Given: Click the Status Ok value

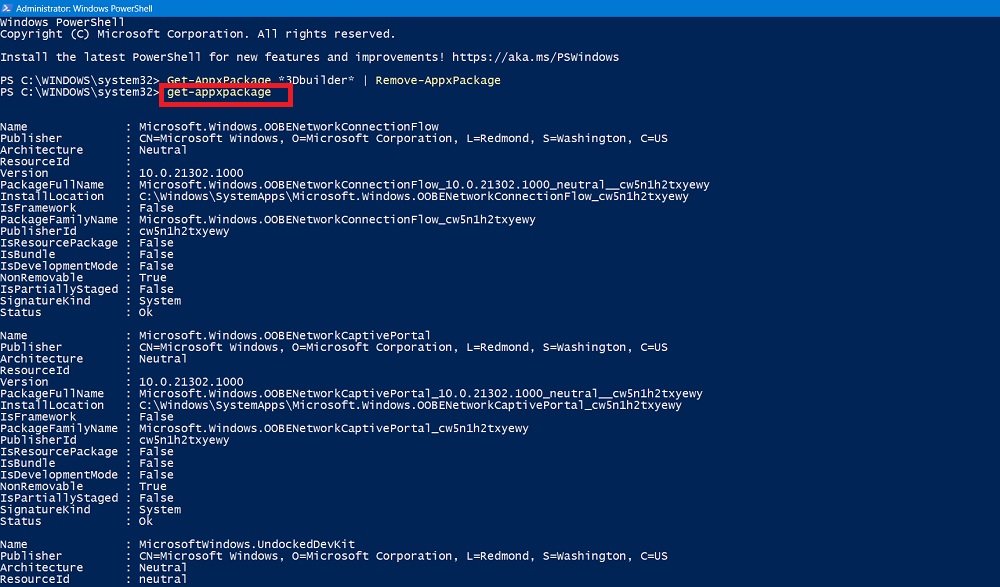Looking at the screenshot, I should [x=146, y=312].
